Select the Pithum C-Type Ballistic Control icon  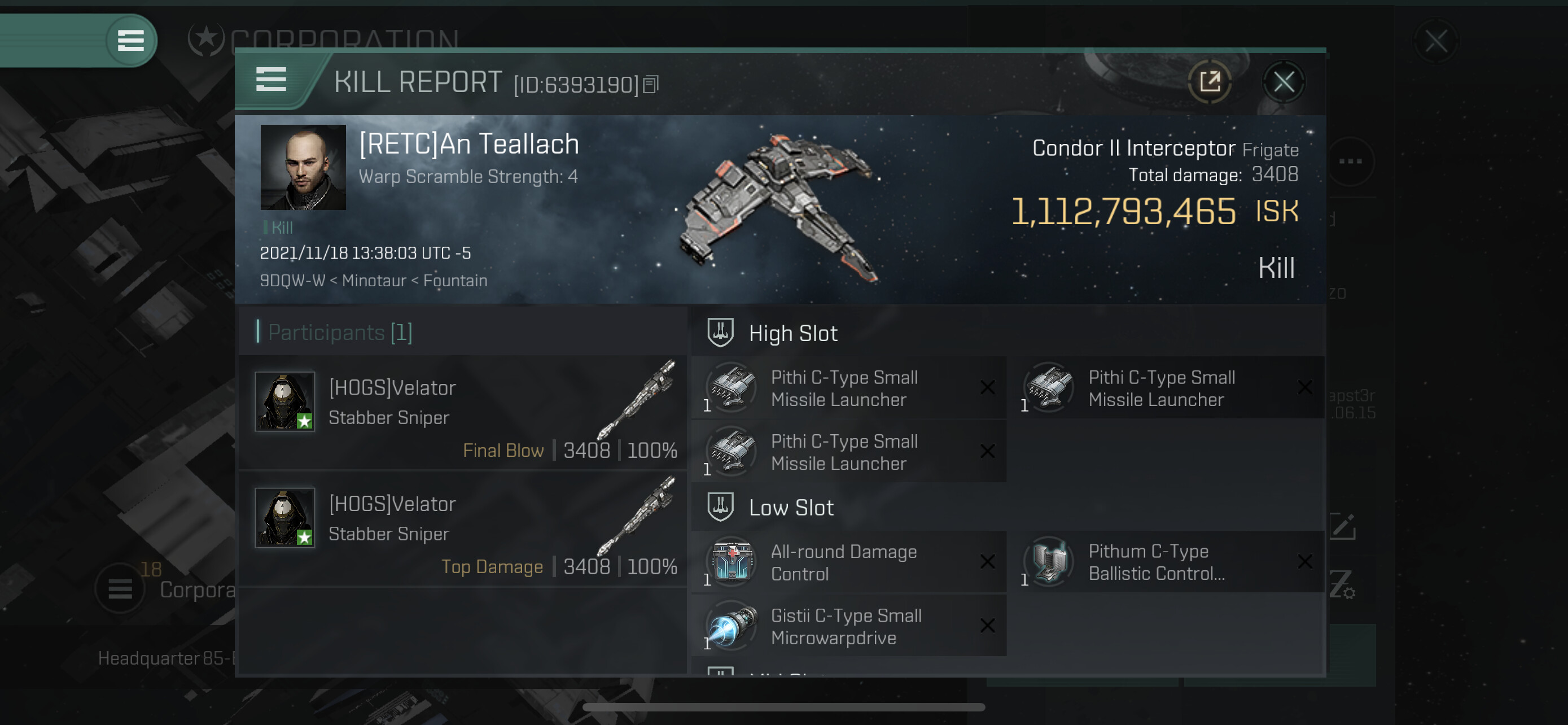click(x=1049, y=561)
